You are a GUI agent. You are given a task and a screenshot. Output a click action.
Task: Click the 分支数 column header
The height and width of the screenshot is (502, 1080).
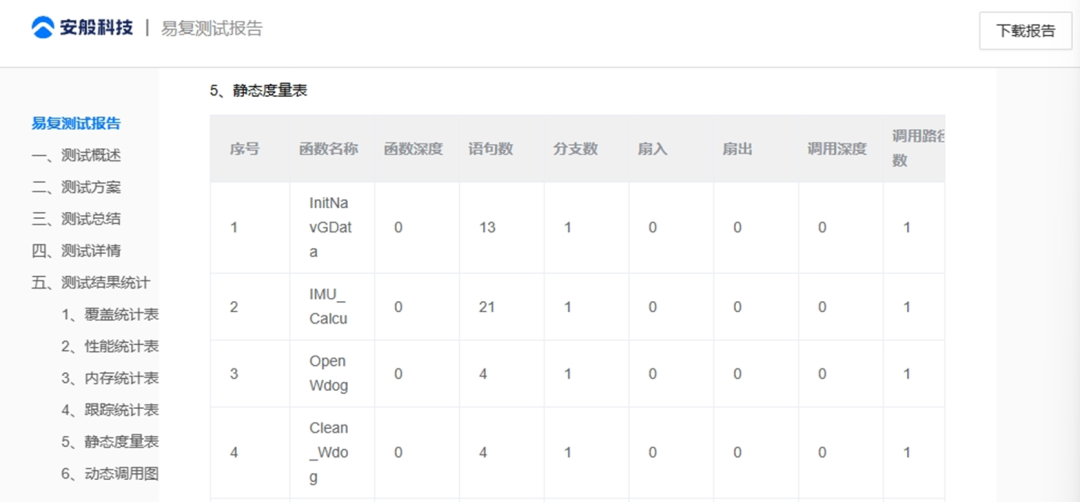[x=575, y=149]
